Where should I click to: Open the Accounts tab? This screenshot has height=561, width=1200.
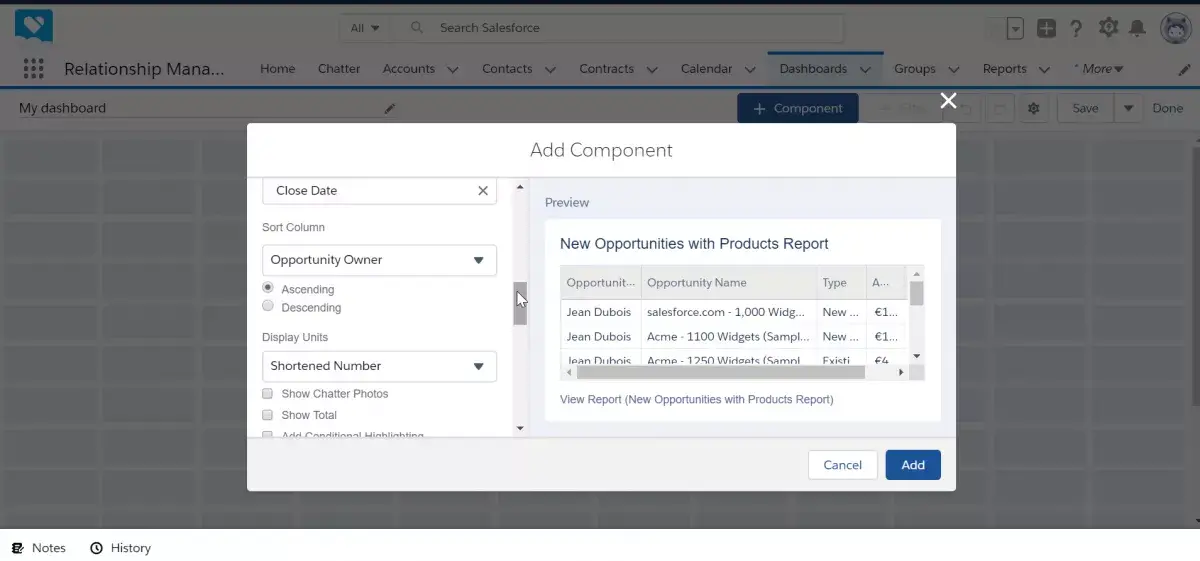[408, 69]
